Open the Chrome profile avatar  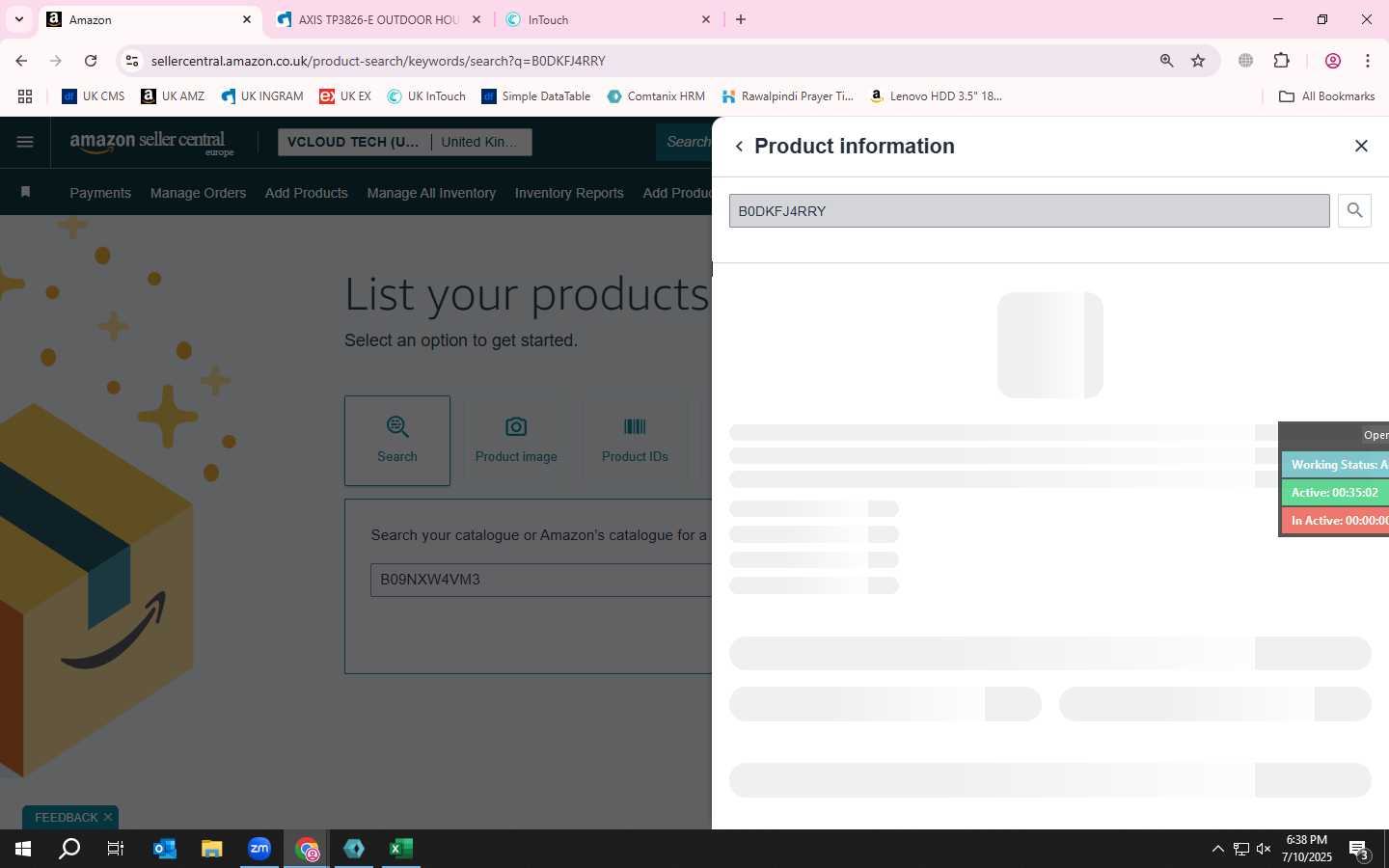click(x=1333, y=61)
